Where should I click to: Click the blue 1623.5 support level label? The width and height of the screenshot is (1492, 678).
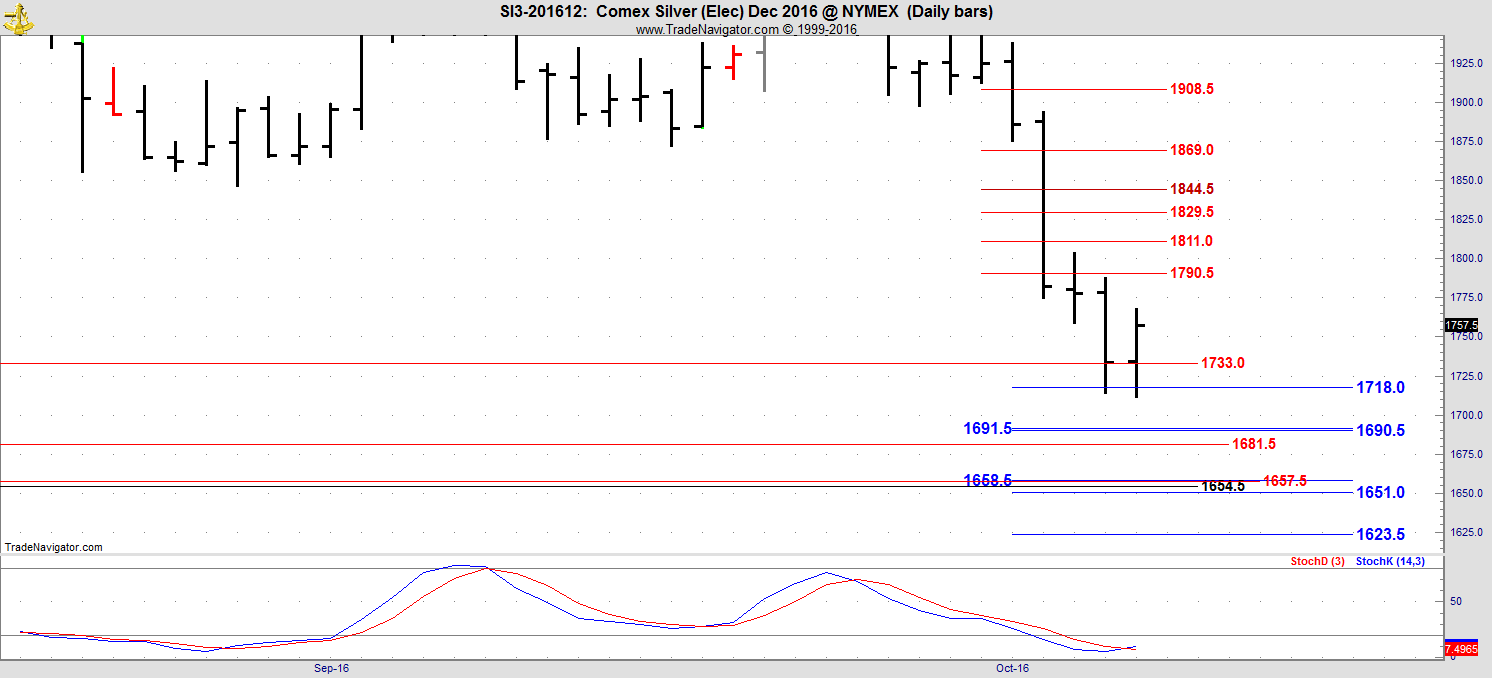pyautogui.click(x=1380, y=534)
